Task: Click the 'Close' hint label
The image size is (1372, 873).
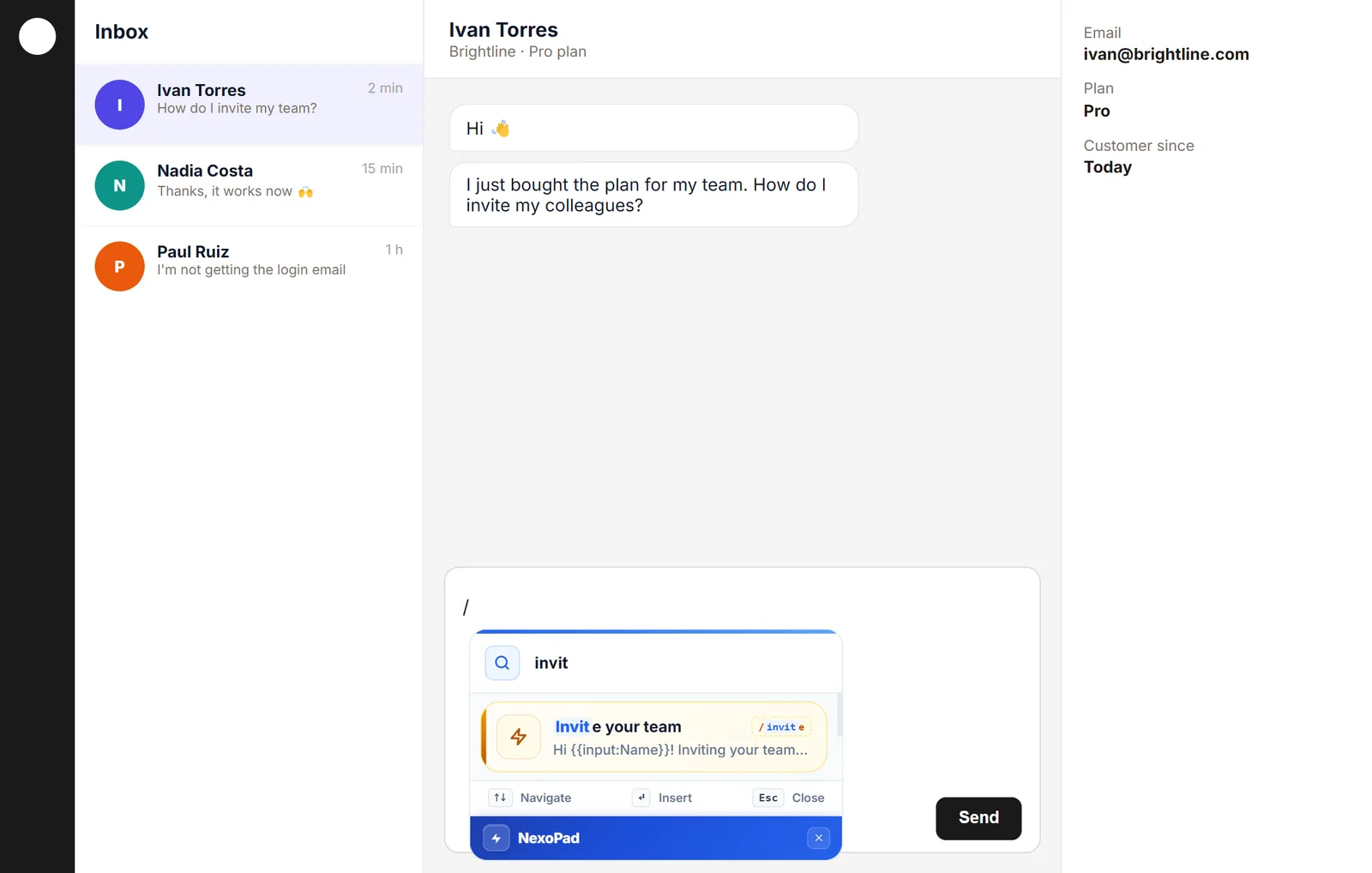Action: coord(808,798)
